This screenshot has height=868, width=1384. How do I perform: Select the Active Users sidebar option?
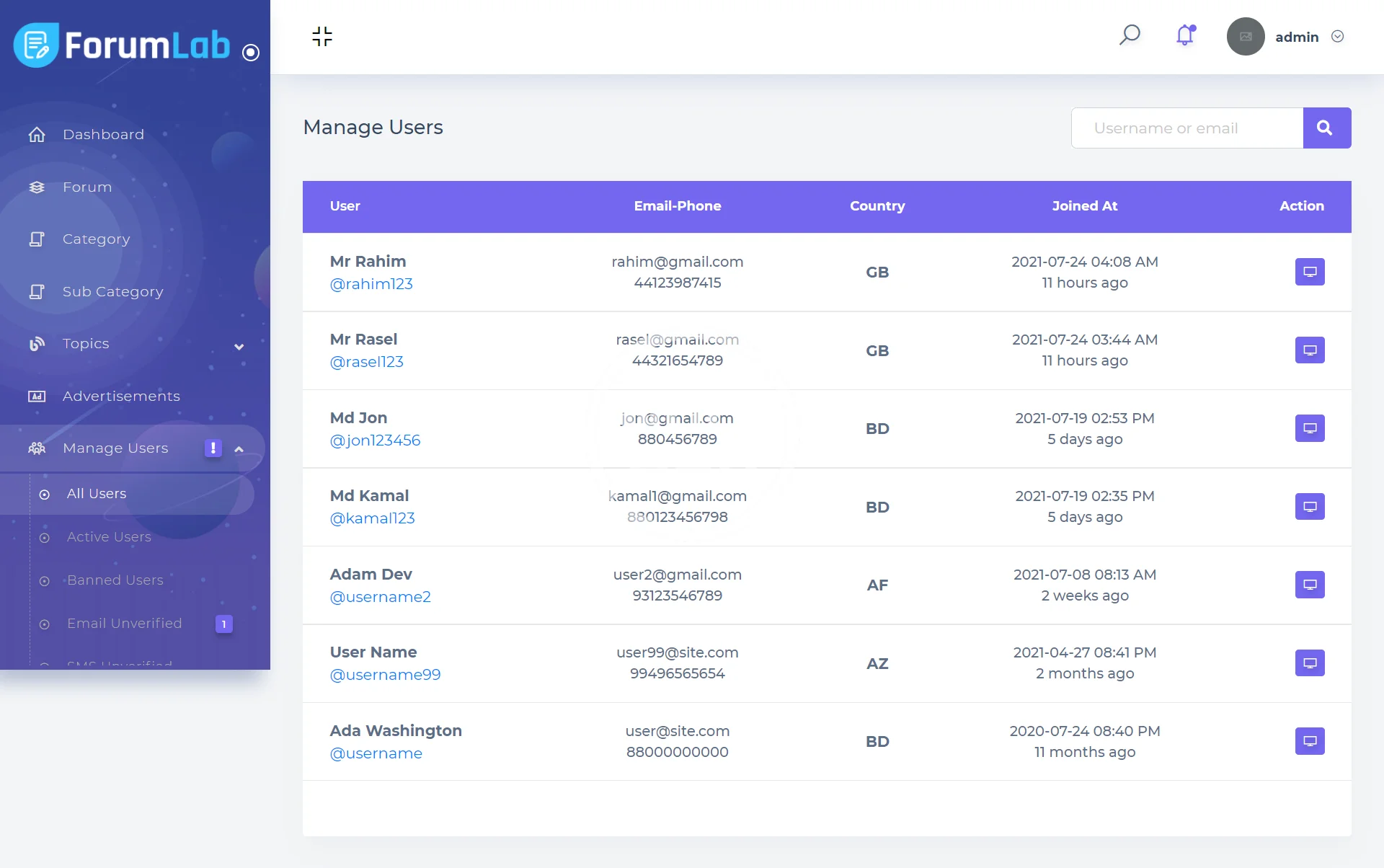click(x=109, y=537)
